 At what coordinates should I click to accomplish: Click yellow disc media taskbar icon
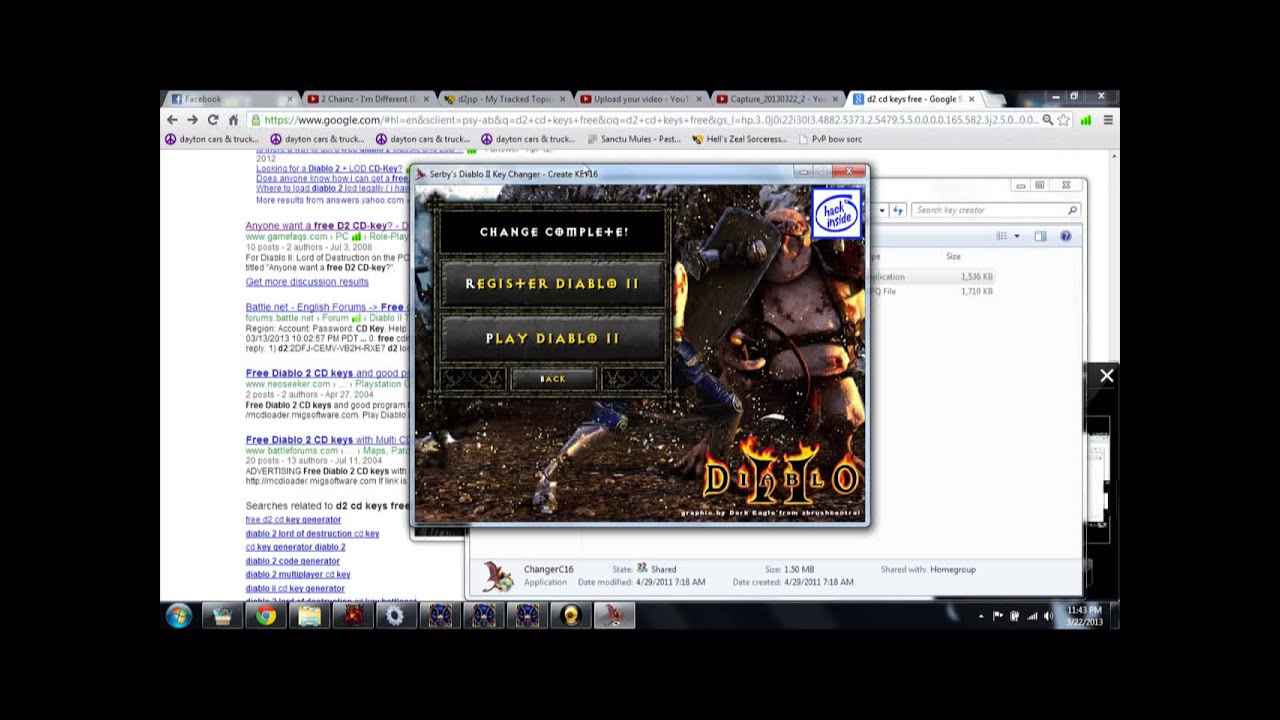point(570,616)
